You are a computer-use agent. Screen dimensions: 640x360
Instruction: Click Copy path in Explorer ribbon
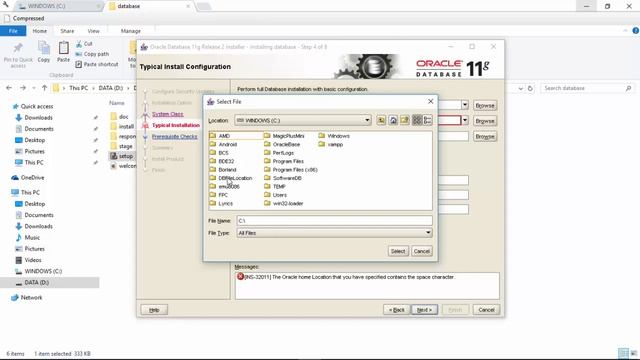click(x=92, y=54)
